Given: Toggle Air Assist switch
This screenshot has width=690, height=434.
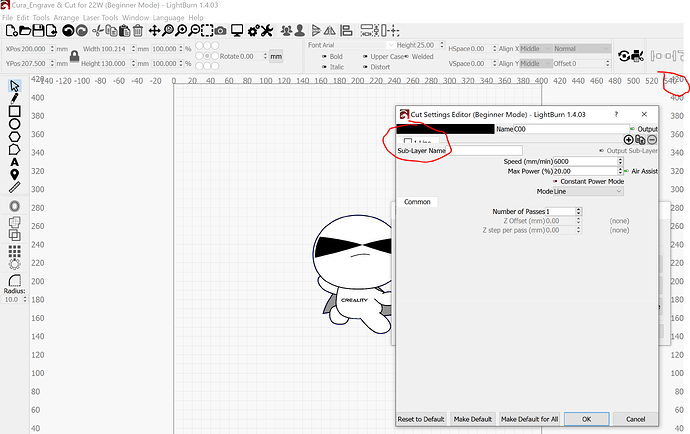Looking at the screenshot, I should (627, 171).
